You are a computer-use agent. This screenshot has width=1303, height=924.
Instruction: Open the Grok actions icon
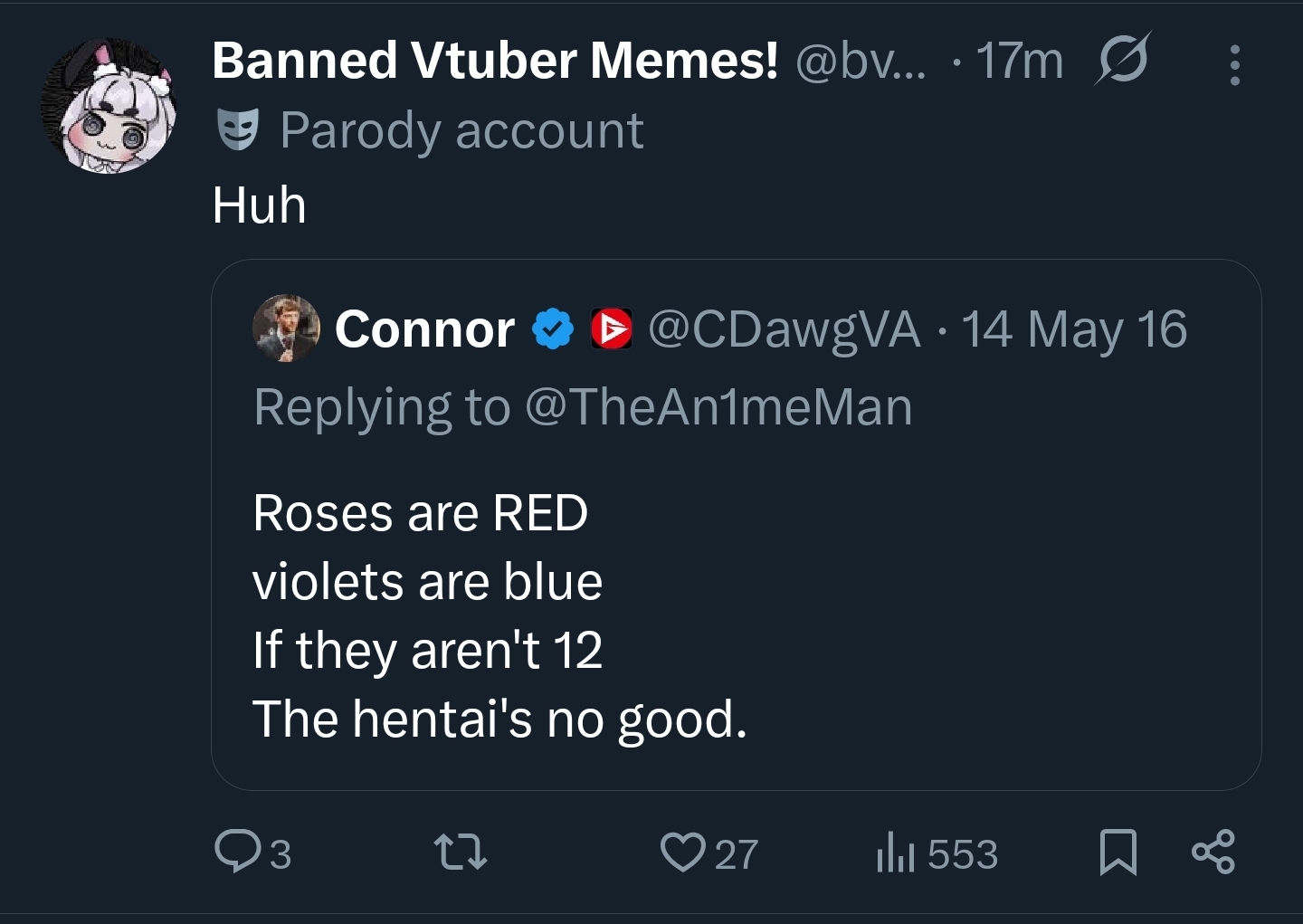pyautogui.click(x=1122, y=60)
